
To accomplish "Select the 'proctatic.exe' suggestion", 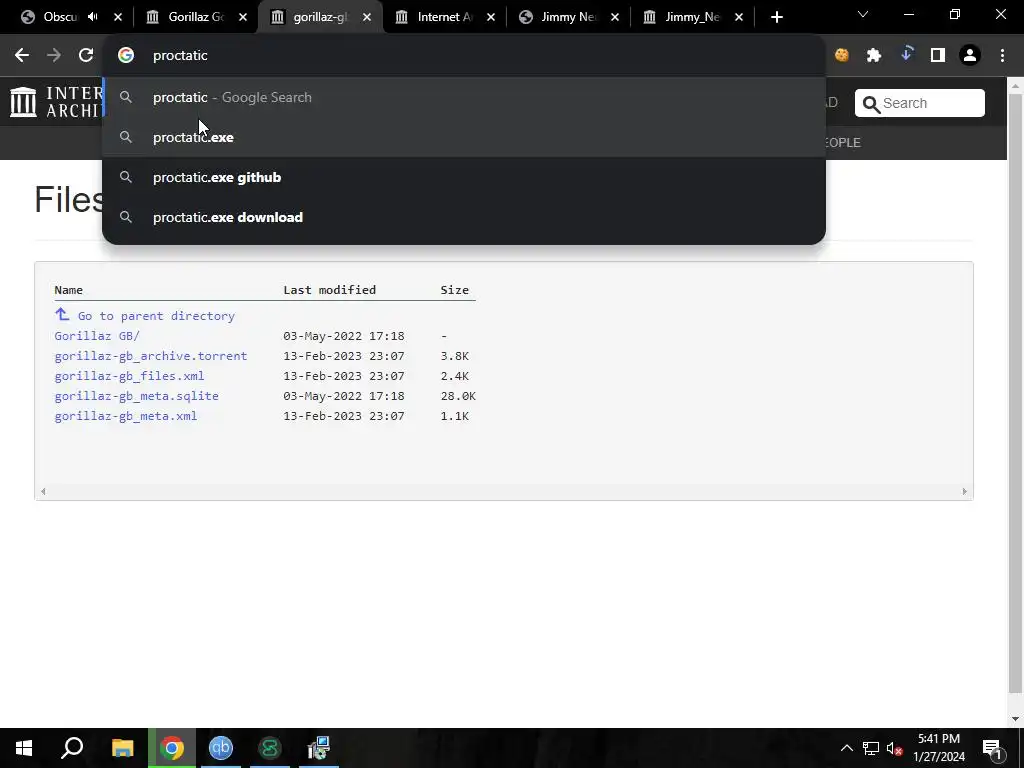I will 464,137.
